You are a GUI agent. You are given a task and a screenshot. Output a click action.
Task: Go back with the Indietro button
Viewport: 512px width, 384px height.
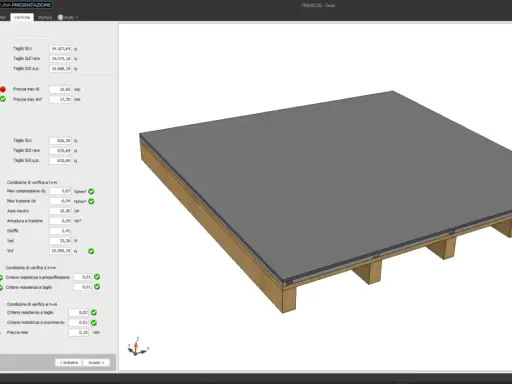[69, 362]
